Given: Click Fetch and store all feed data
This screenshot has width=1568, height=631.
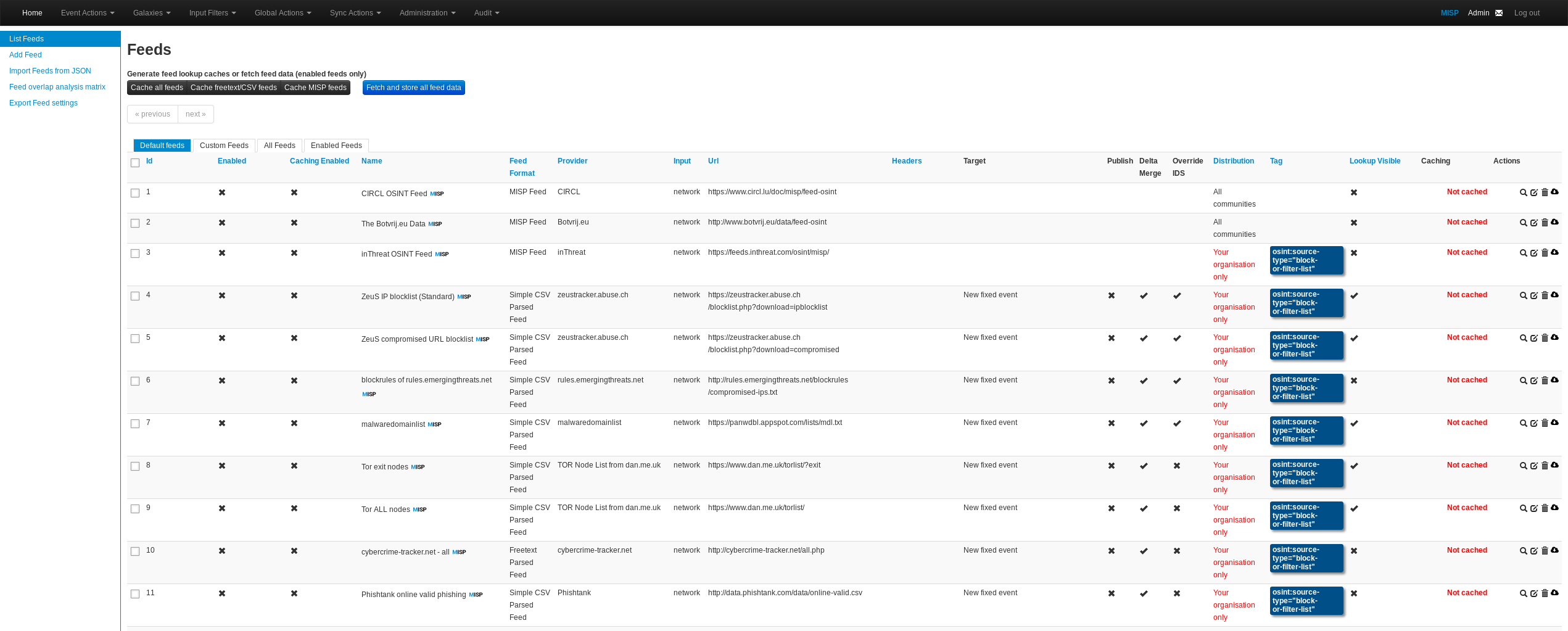Looking at the screenshot, I should 413,88.
